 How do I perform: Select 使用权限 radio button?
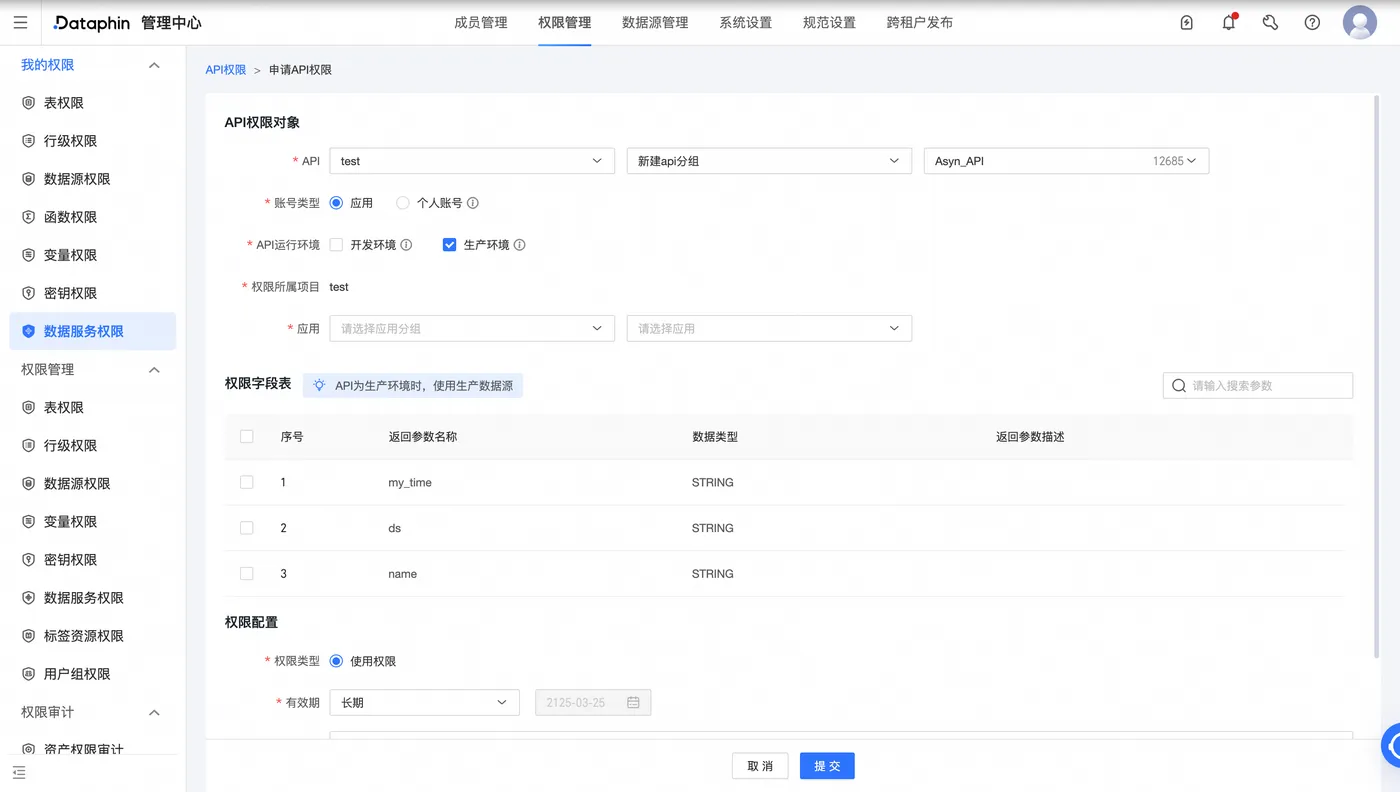pyautogui.click(x=336, y=661)
